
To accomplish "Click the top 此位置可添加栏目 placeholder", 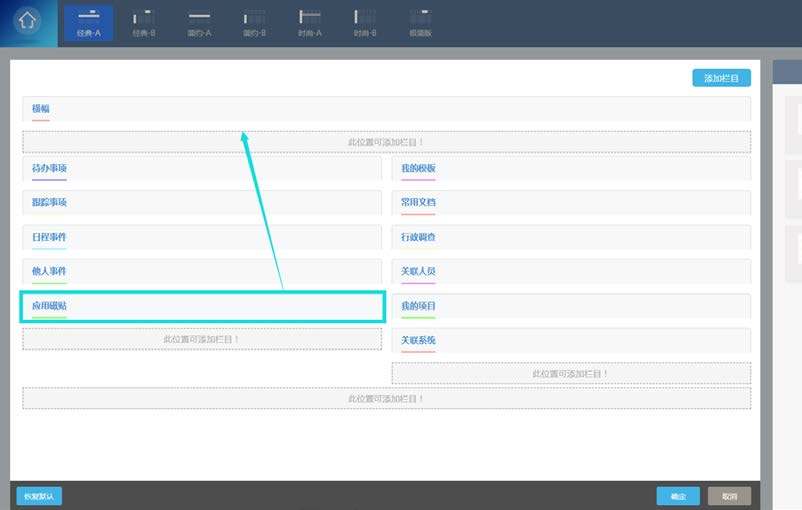I will pyautogui.click(x=386, y=142).
